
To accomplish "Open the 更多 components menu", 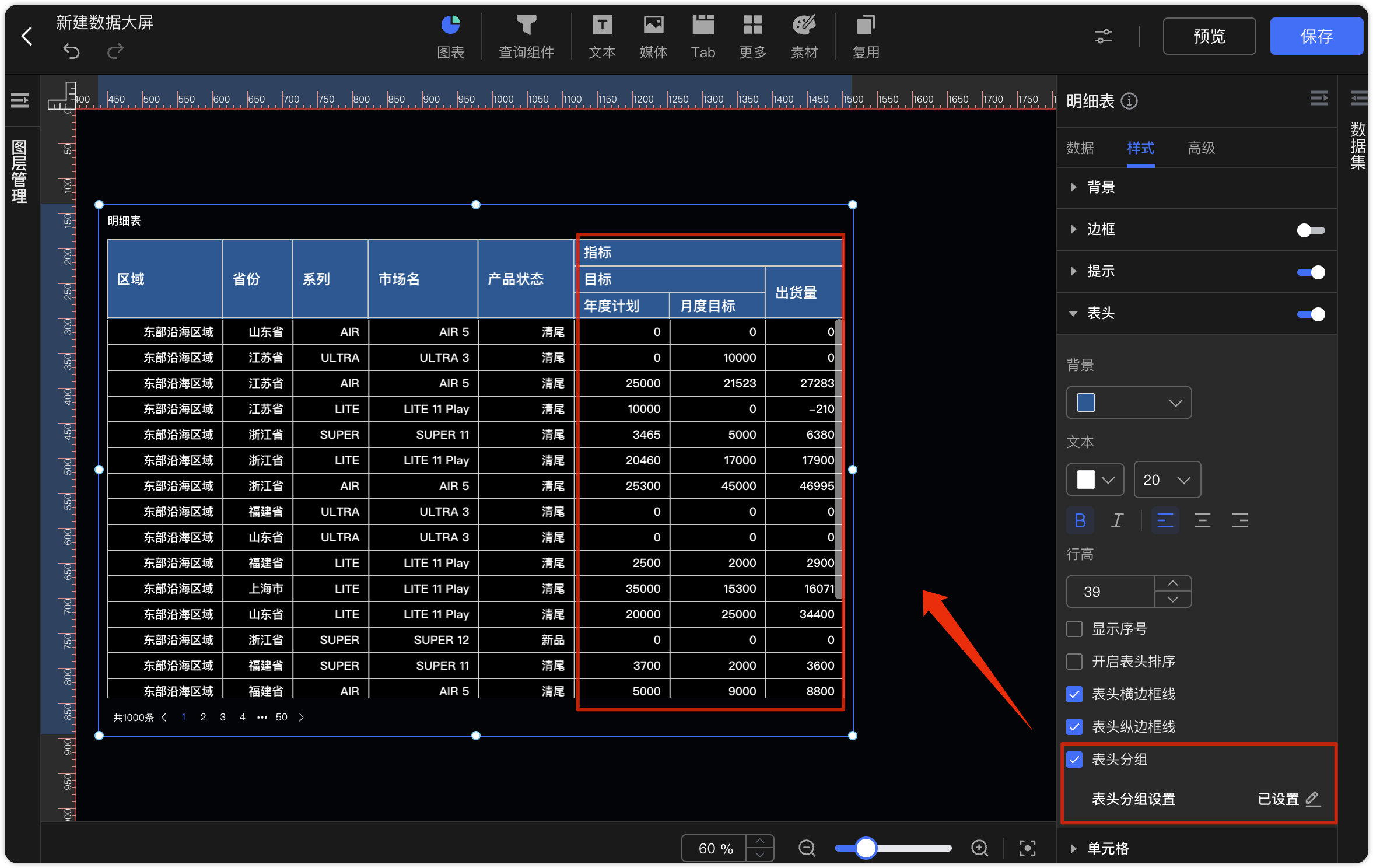I will 752,37.
